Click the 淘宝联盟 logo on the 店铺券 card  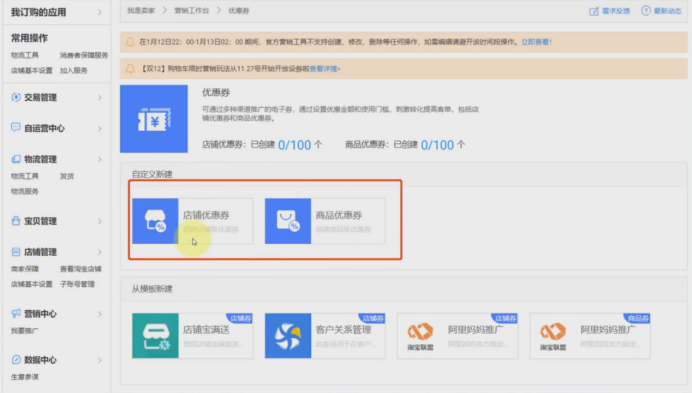coord(420,336)
